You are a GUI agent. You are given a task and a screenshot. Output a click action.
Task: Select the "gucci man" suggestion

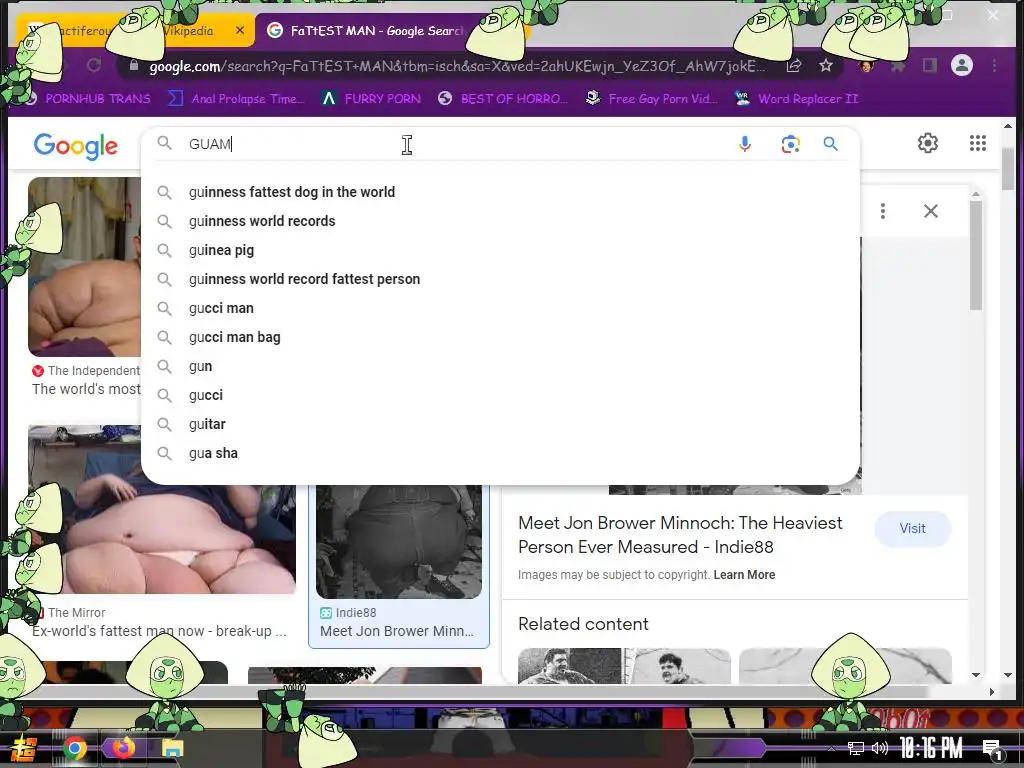pyautogui.click(x=500, y=308)
